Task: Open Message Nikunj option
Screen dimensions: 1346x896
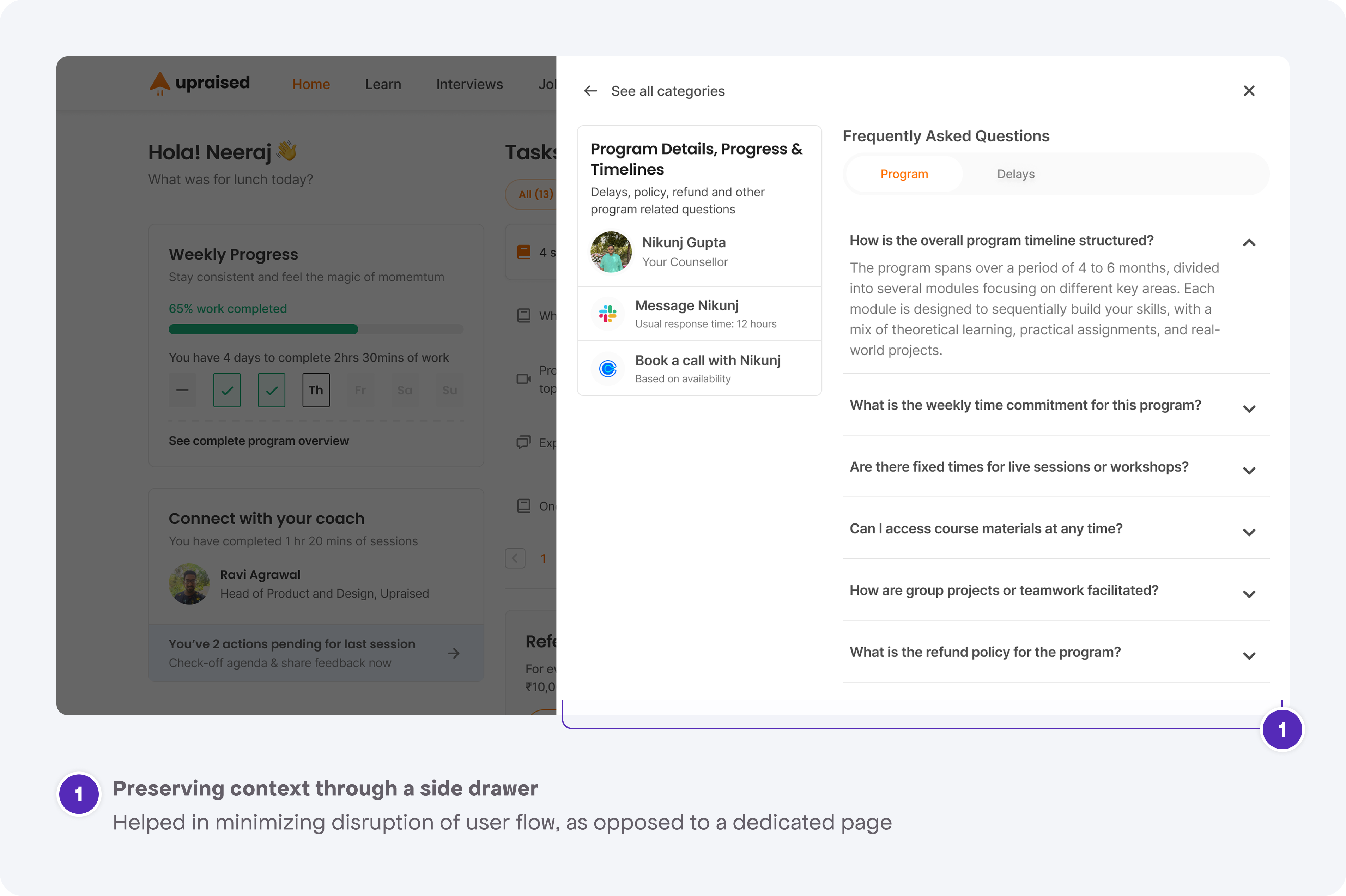Action: [699, 314]
